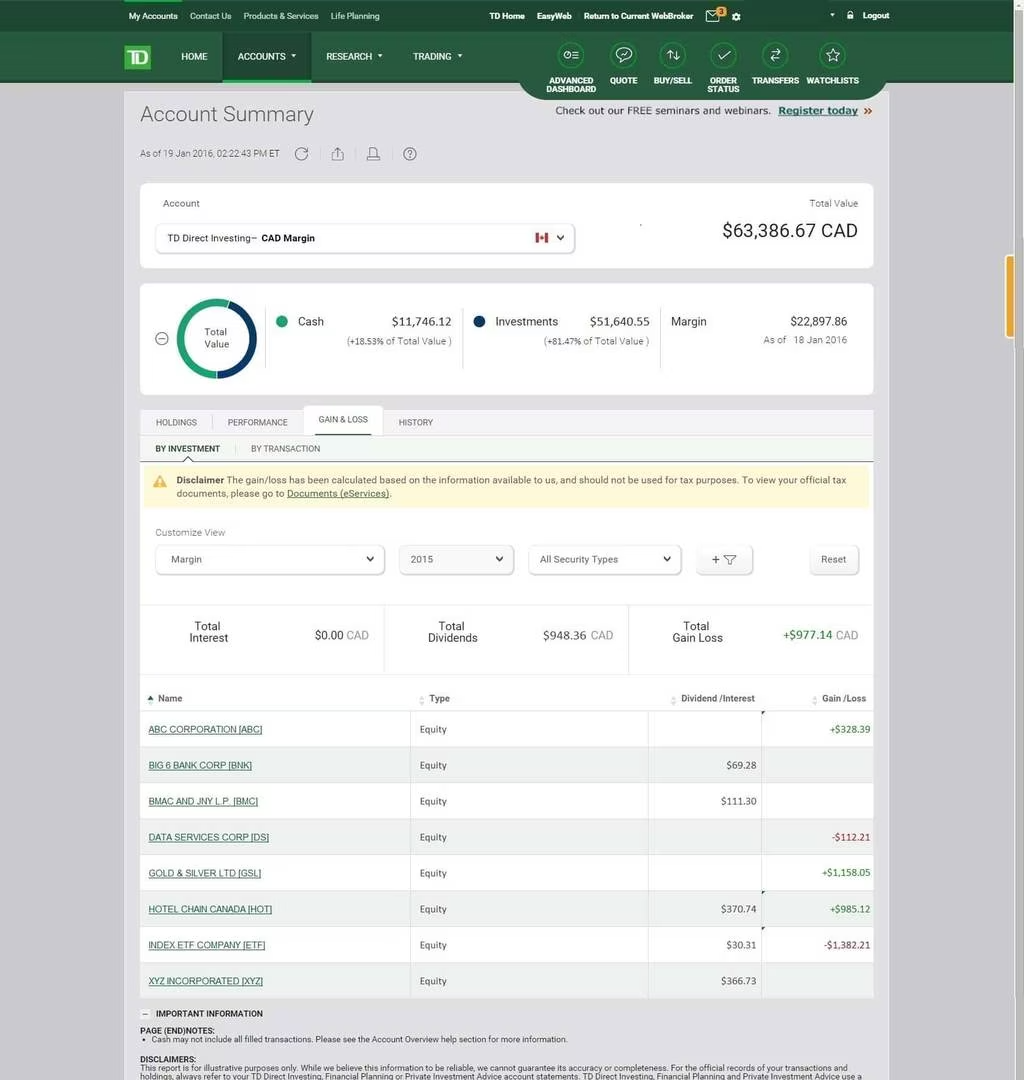This screenshot has width=1024, height=1080.
Task: Click the orange side tab on right edge
Action: point(1010,296)
